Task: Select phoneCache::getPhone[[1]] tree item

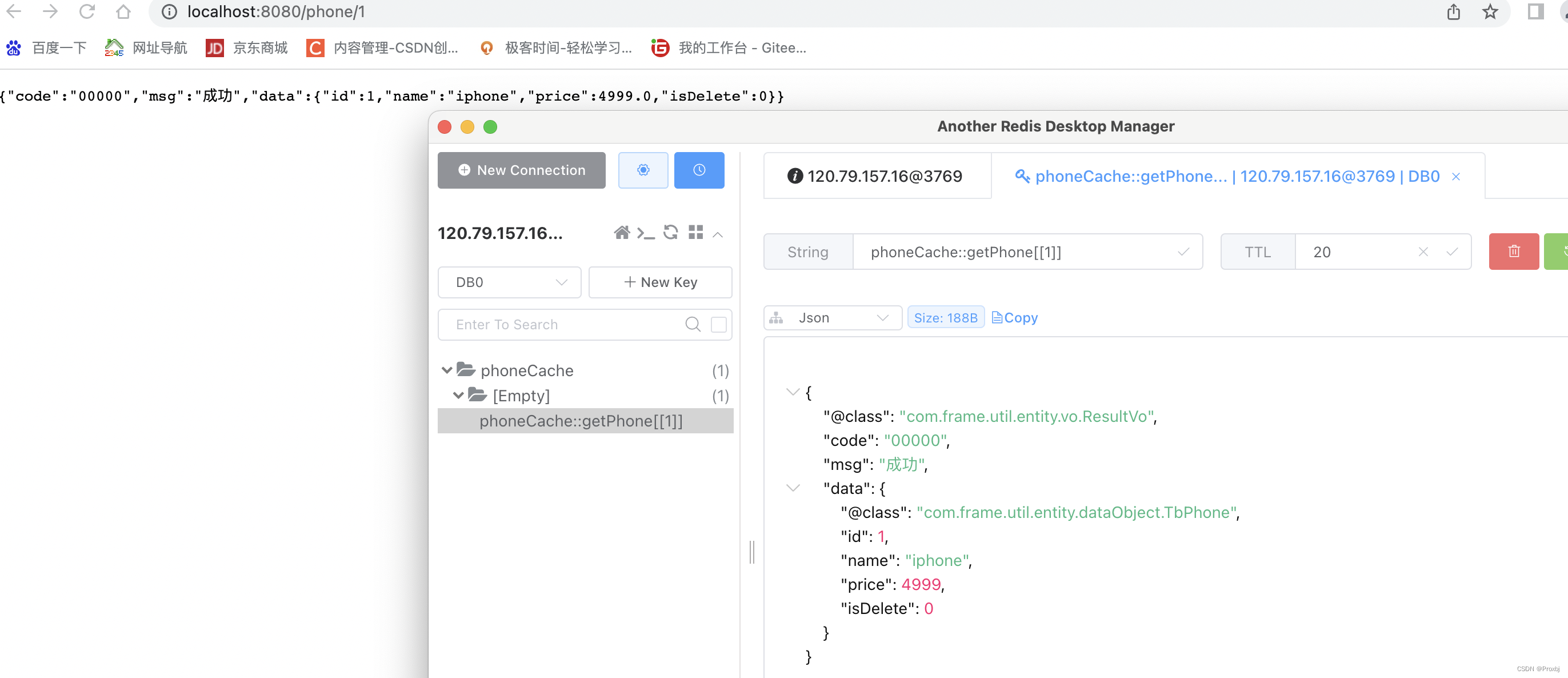Action: point(583,420)
